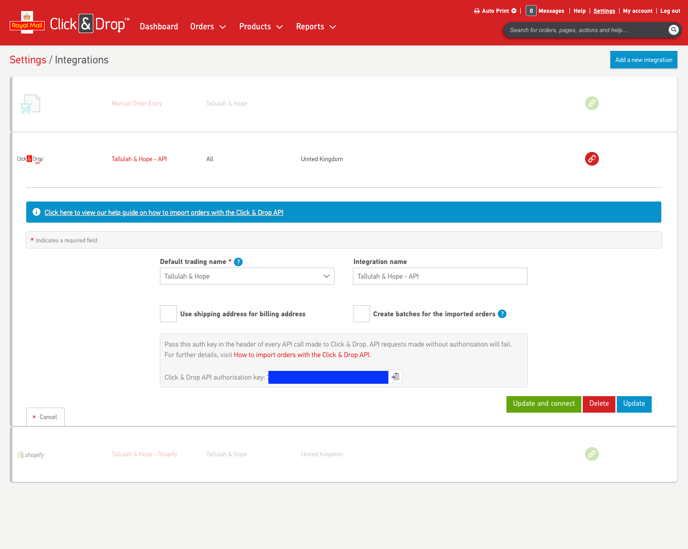The height and width of the screenshot is (549, 688).
Task: Click the Manual Order Entry cart icon
Action: [30, 104]
